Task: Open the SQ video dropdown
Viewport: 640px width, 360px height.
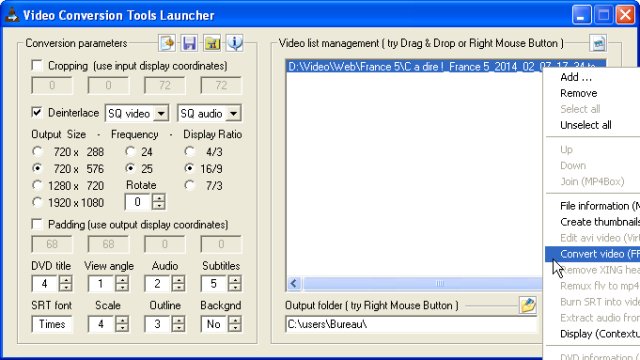Action: point(161,113)
